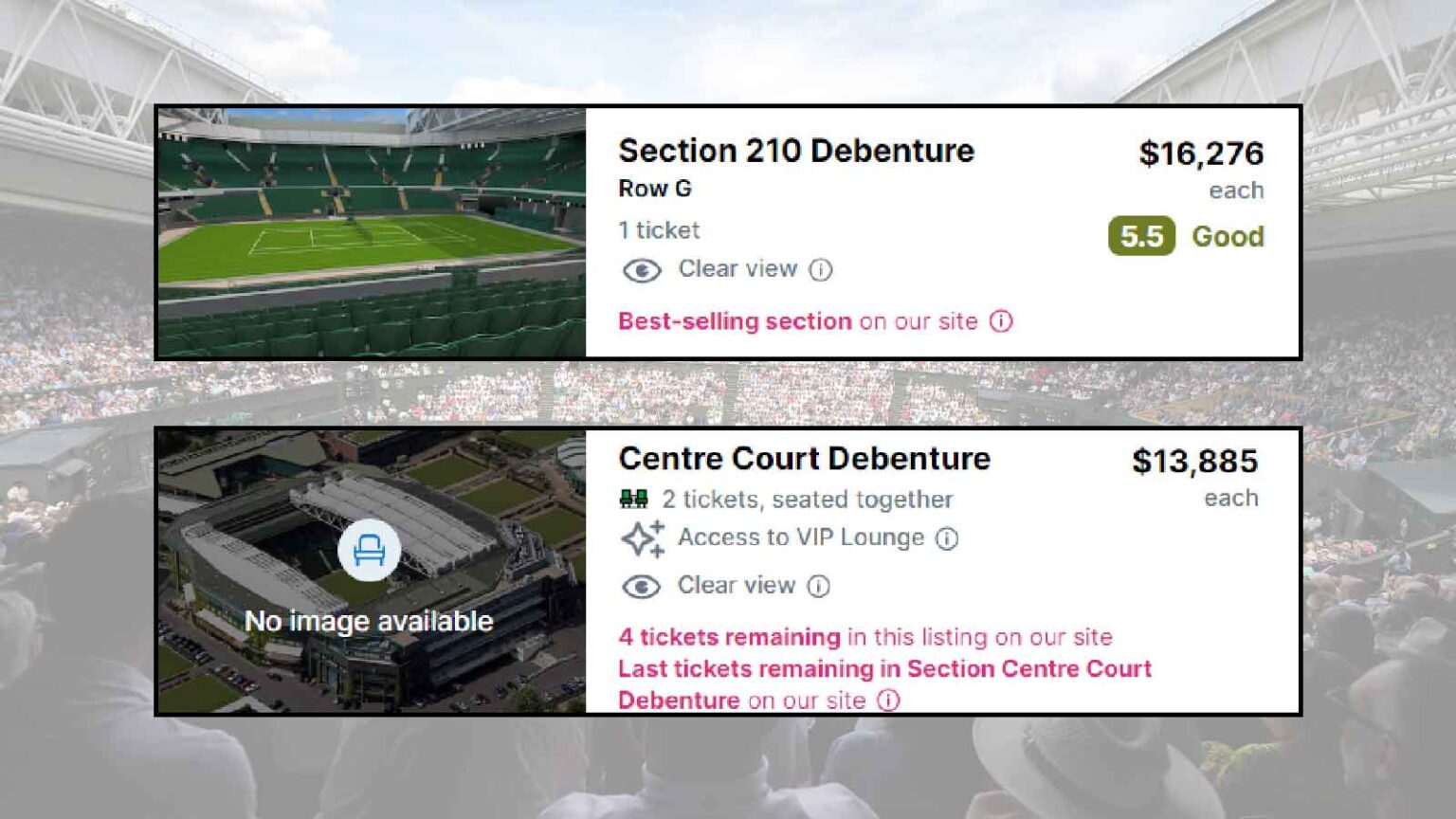Click the Clear view eye icon on Section 210 listing
The image size is (1456, 819).
coord(641,269)
